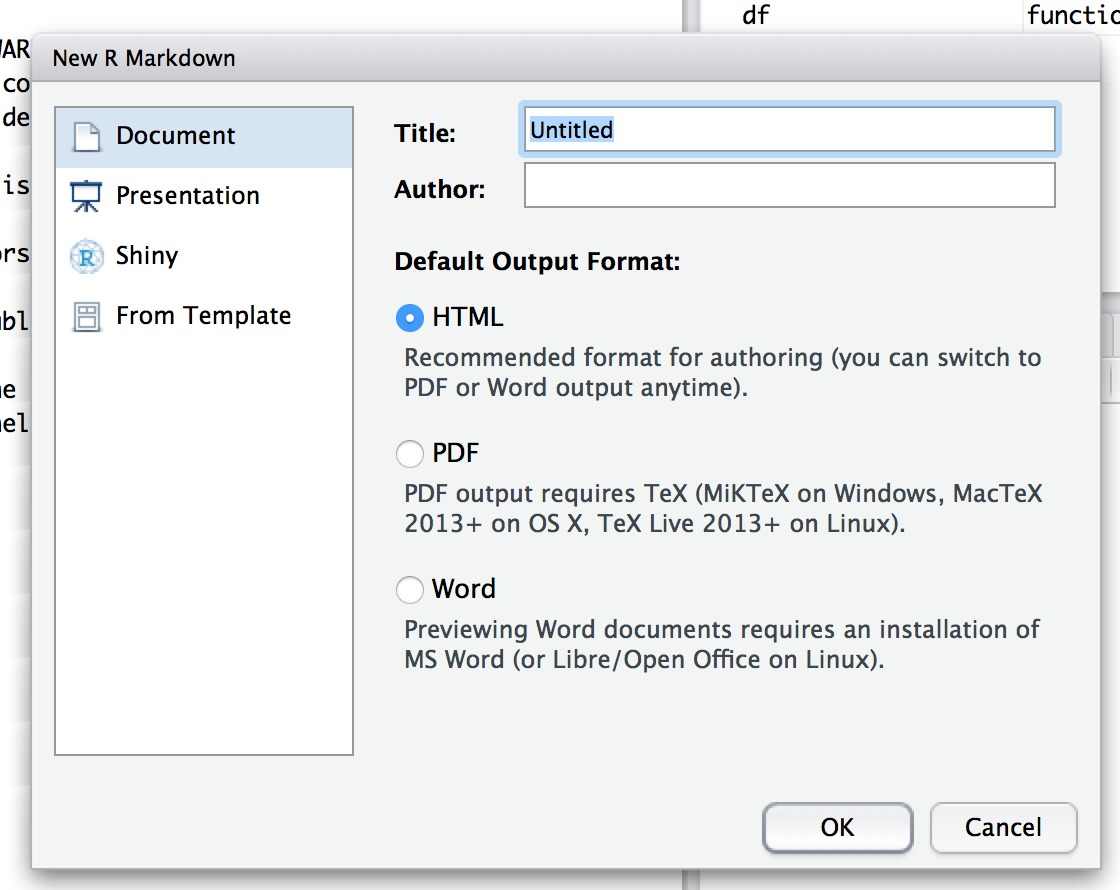Viewport: 1120px width, 890px height.
Task: Click the From Template layout icon
Action: point(86,316)
